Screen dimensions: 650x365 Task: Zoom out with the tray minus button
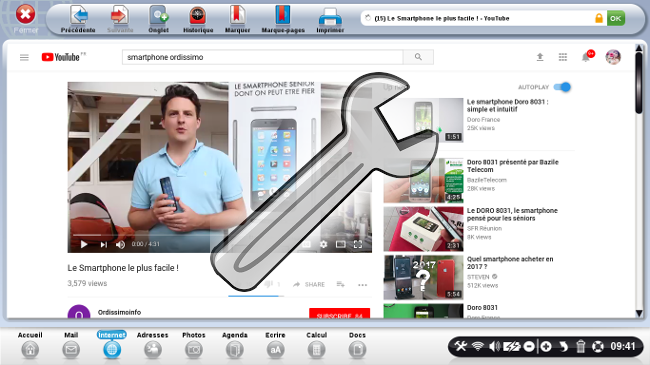[529, 346]
